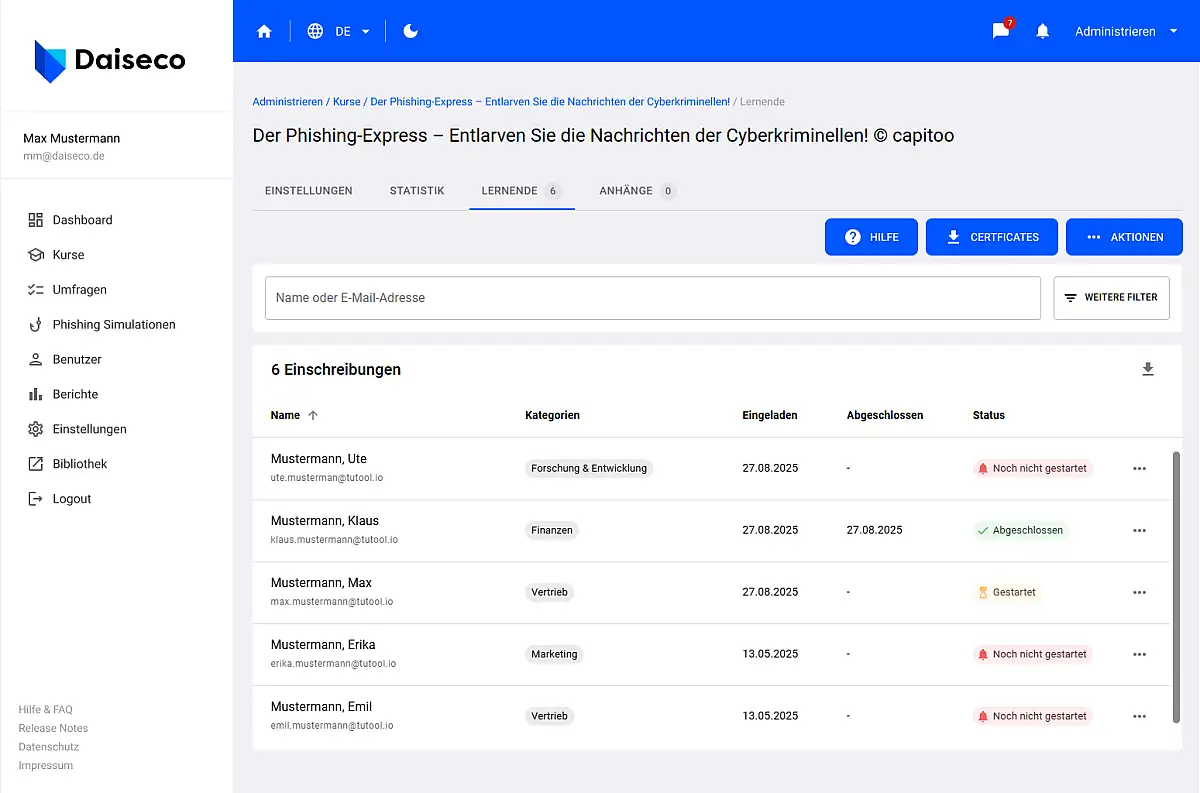This screenshot has width=1200, height=793.
Task: Click the Phishing Simulationen sidebar item
Action: click(x=113, y=324)
